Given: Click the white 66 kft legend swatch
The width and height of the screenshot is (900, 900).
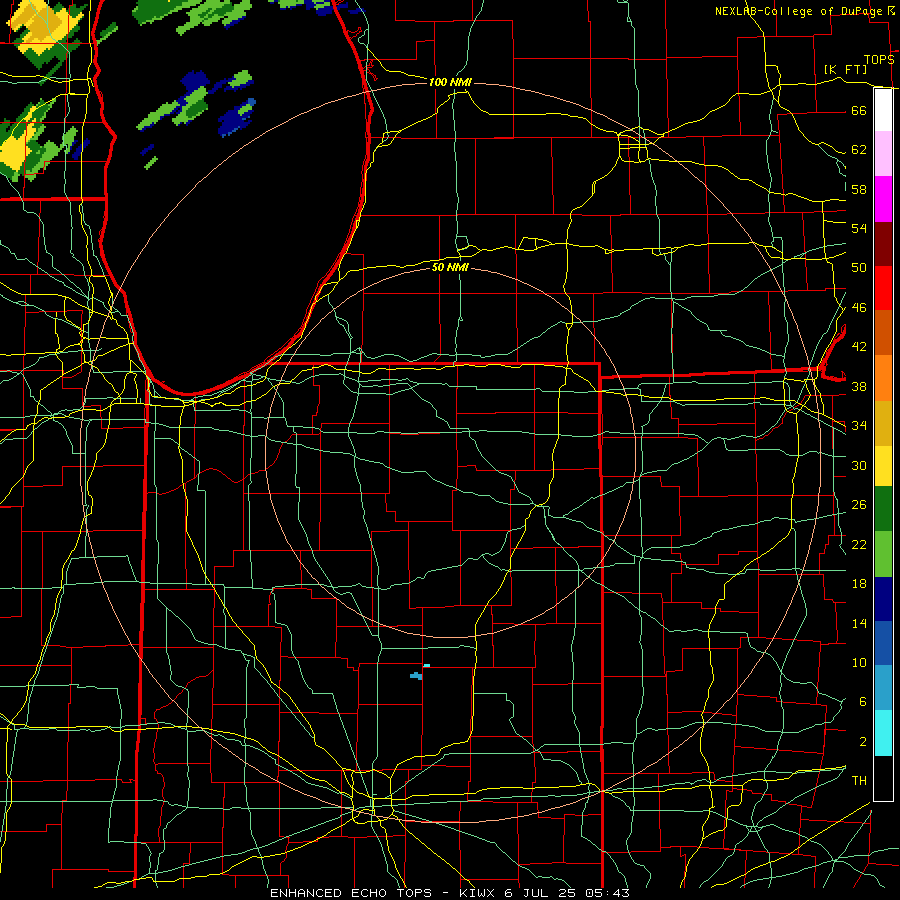Looking at the screenshot, I should (x=883, y=110).
